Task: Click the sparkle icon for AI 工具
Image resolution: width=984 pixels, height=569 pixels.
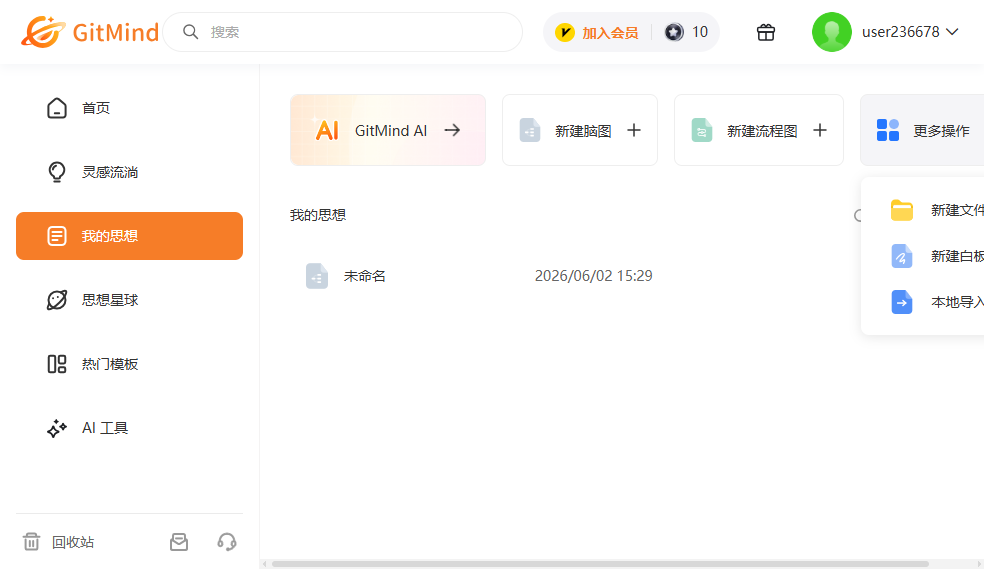Action: click(57, 428)
